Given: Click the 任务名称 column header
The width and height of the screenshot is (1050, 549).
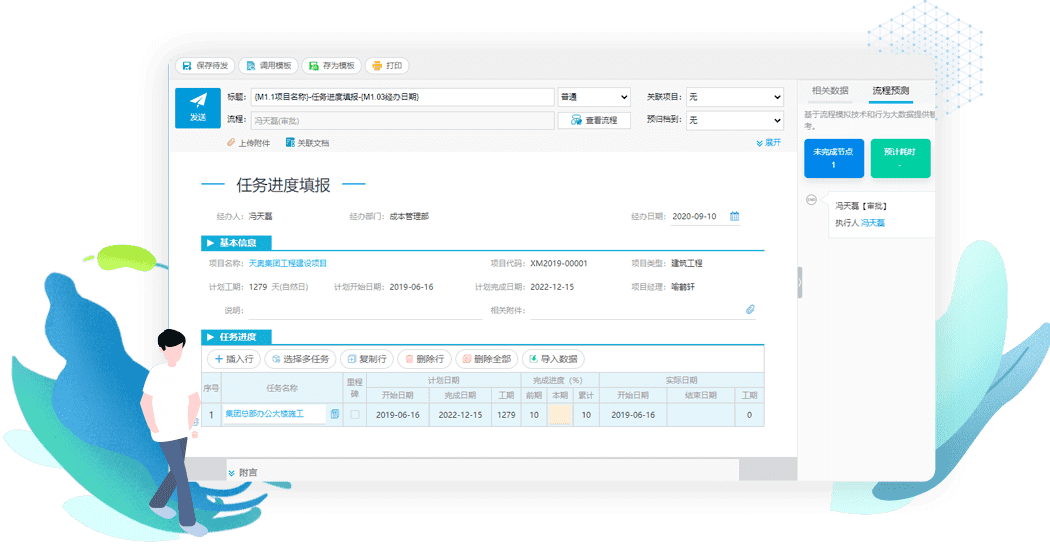Looking at the screenshot, I should point(282,388).
